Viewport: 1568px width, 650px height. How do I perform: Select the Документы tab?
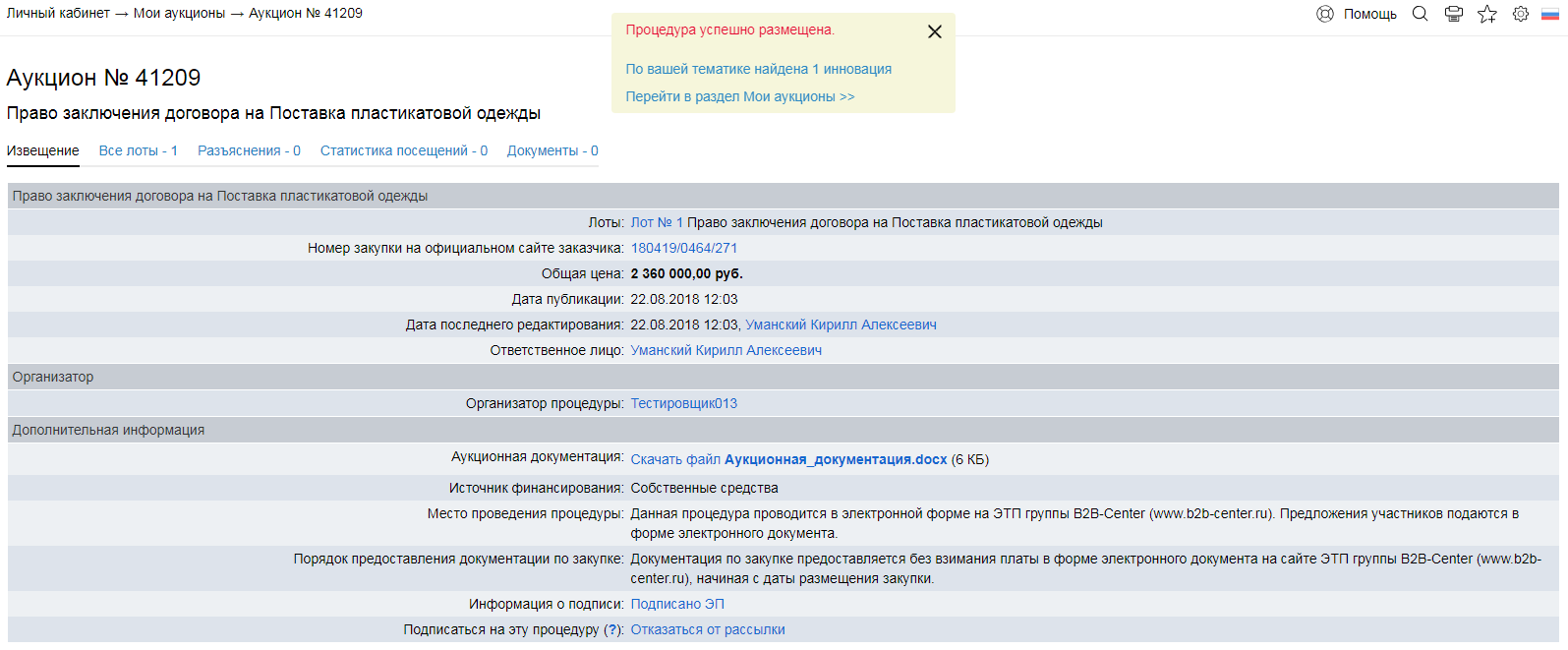(552, 151)
